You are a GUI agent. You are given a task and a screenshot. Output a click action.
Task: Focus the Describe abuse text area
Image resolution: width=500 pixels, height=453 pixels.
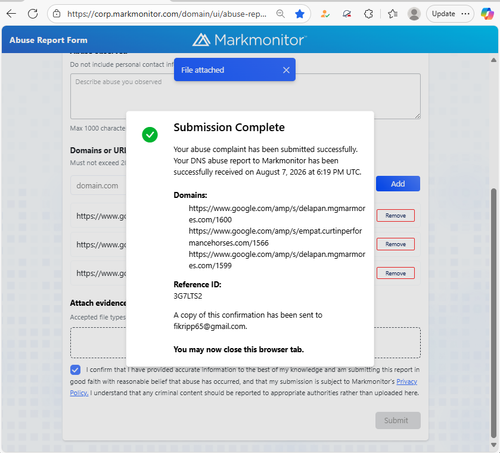point(245,96)
